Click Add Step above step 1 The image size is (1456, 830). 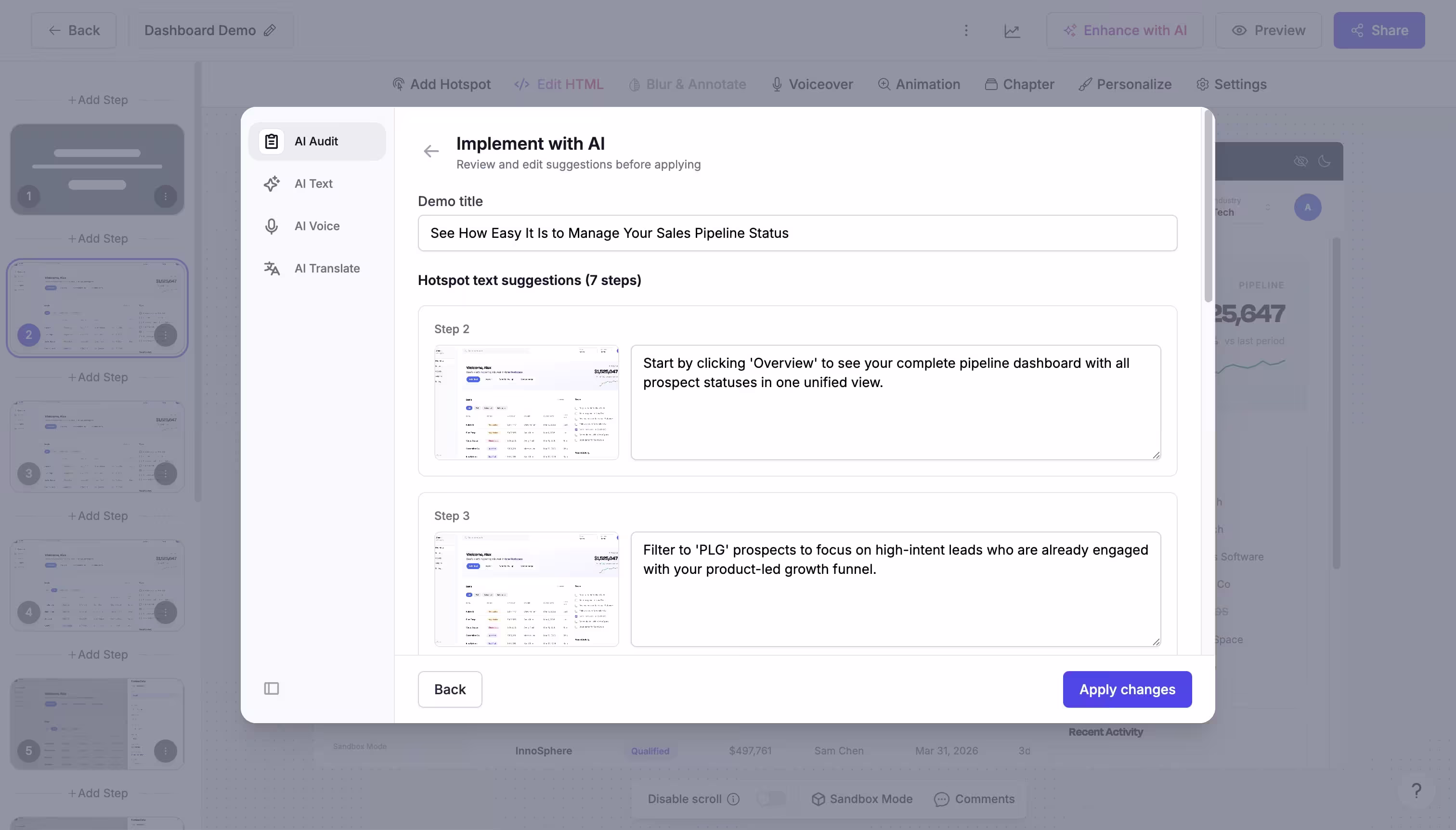[97, 100]
